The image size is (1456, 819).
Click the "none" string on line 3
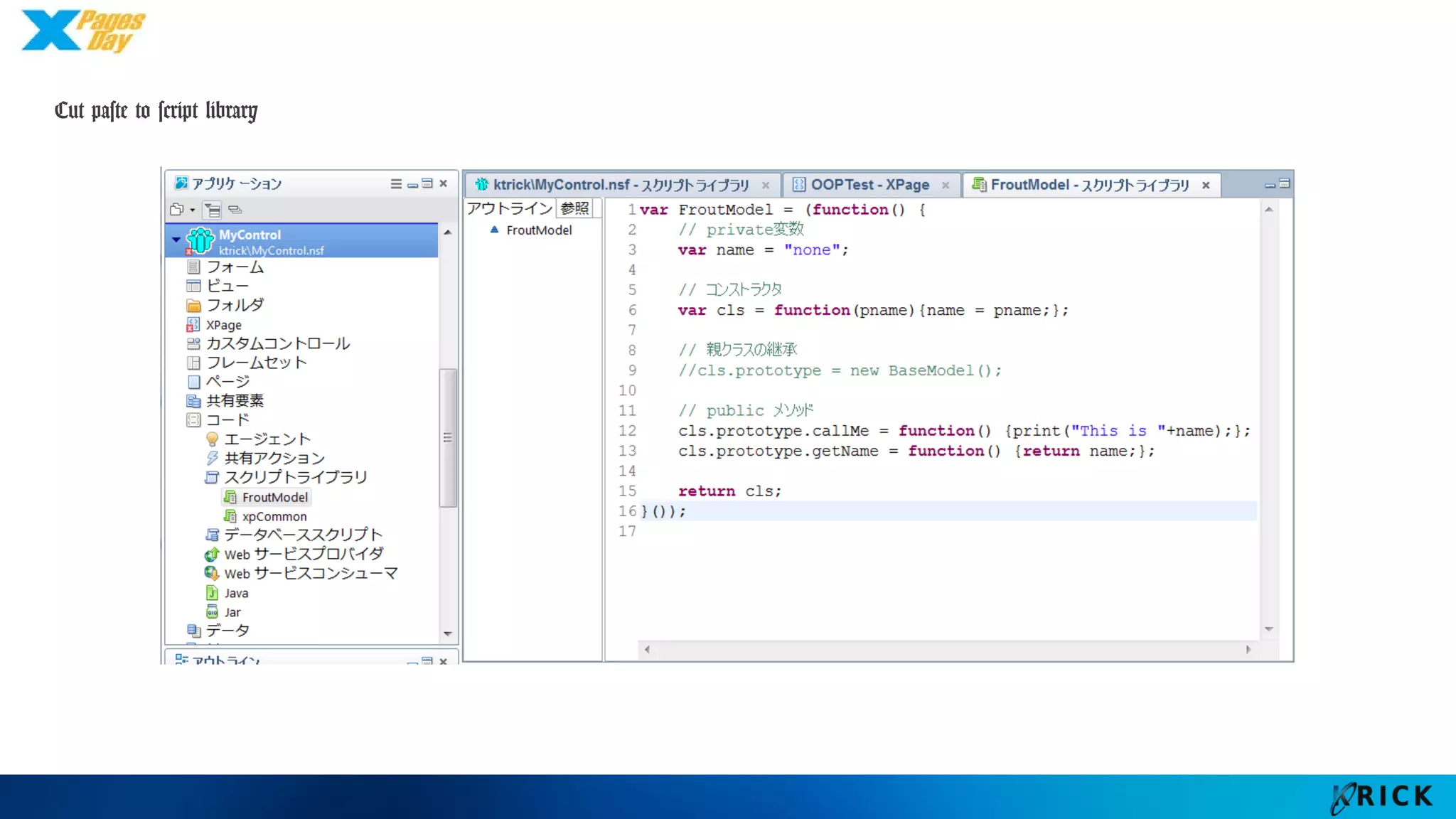[x=811, y=250]
